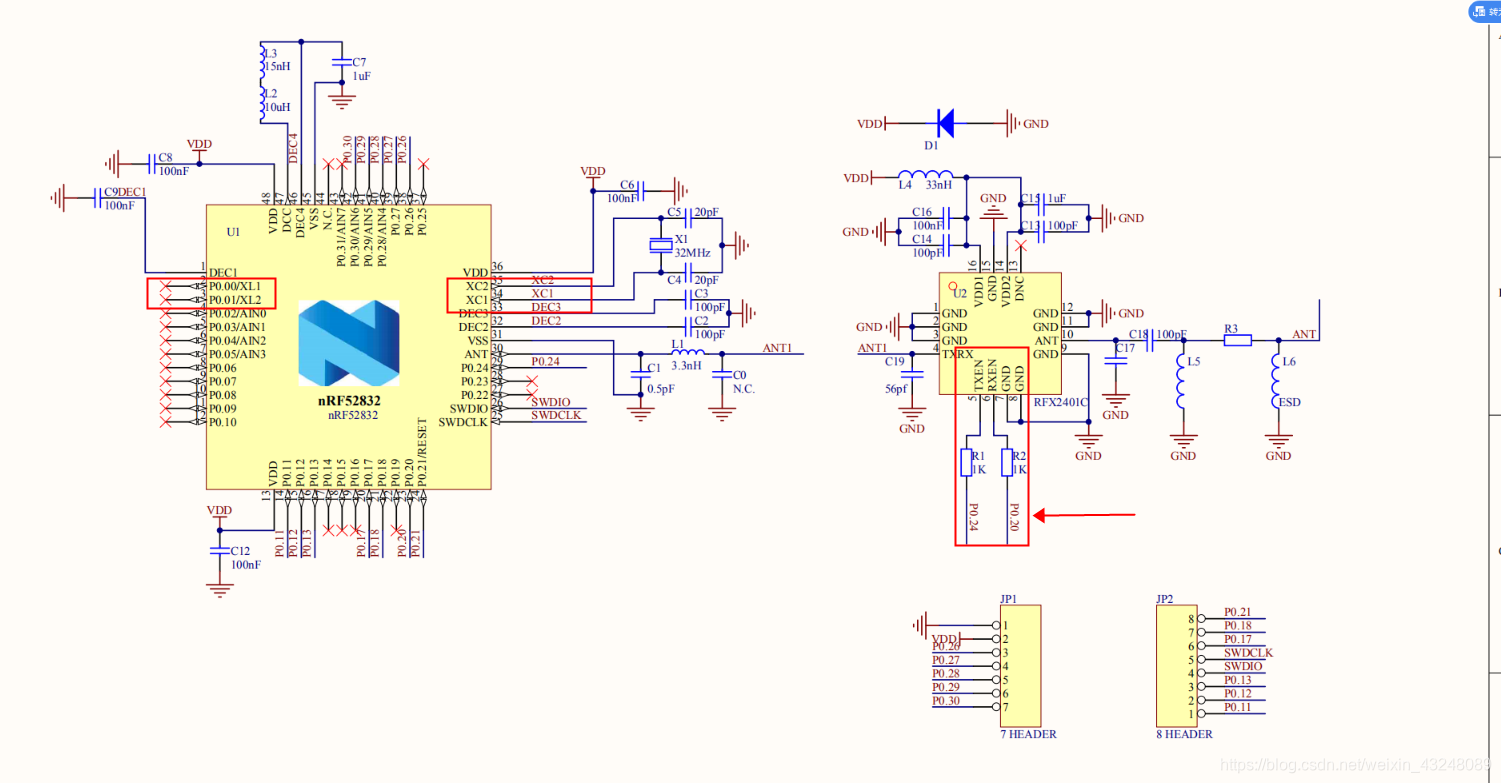Select the RFX2401C U2 chip body
This screenshot has width=1501, height=783.
[999, 333]
